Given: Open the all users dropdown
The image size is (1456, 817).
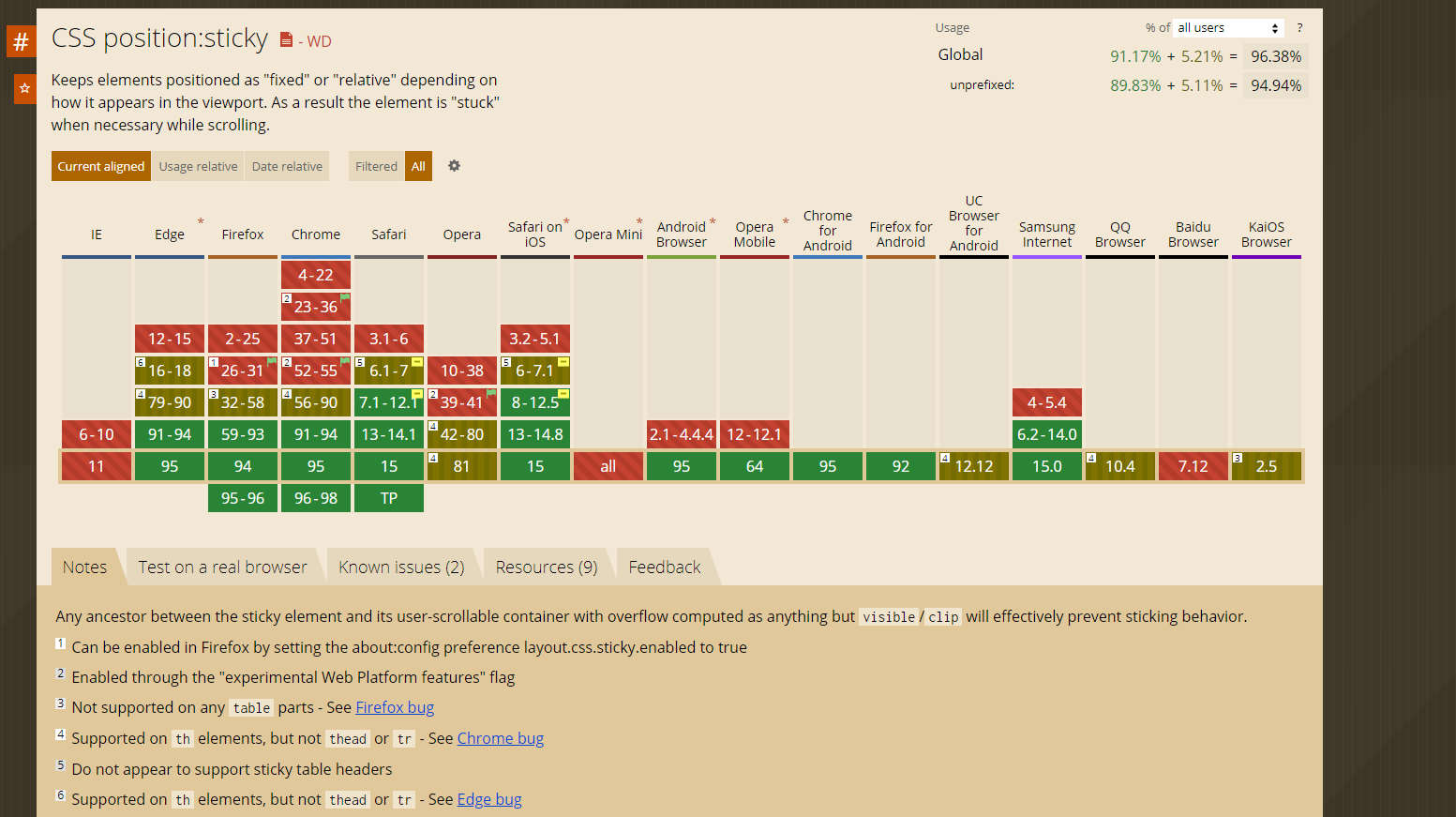Looking at the screenshot, I should pyautogui.click(x=1227, y=28).
